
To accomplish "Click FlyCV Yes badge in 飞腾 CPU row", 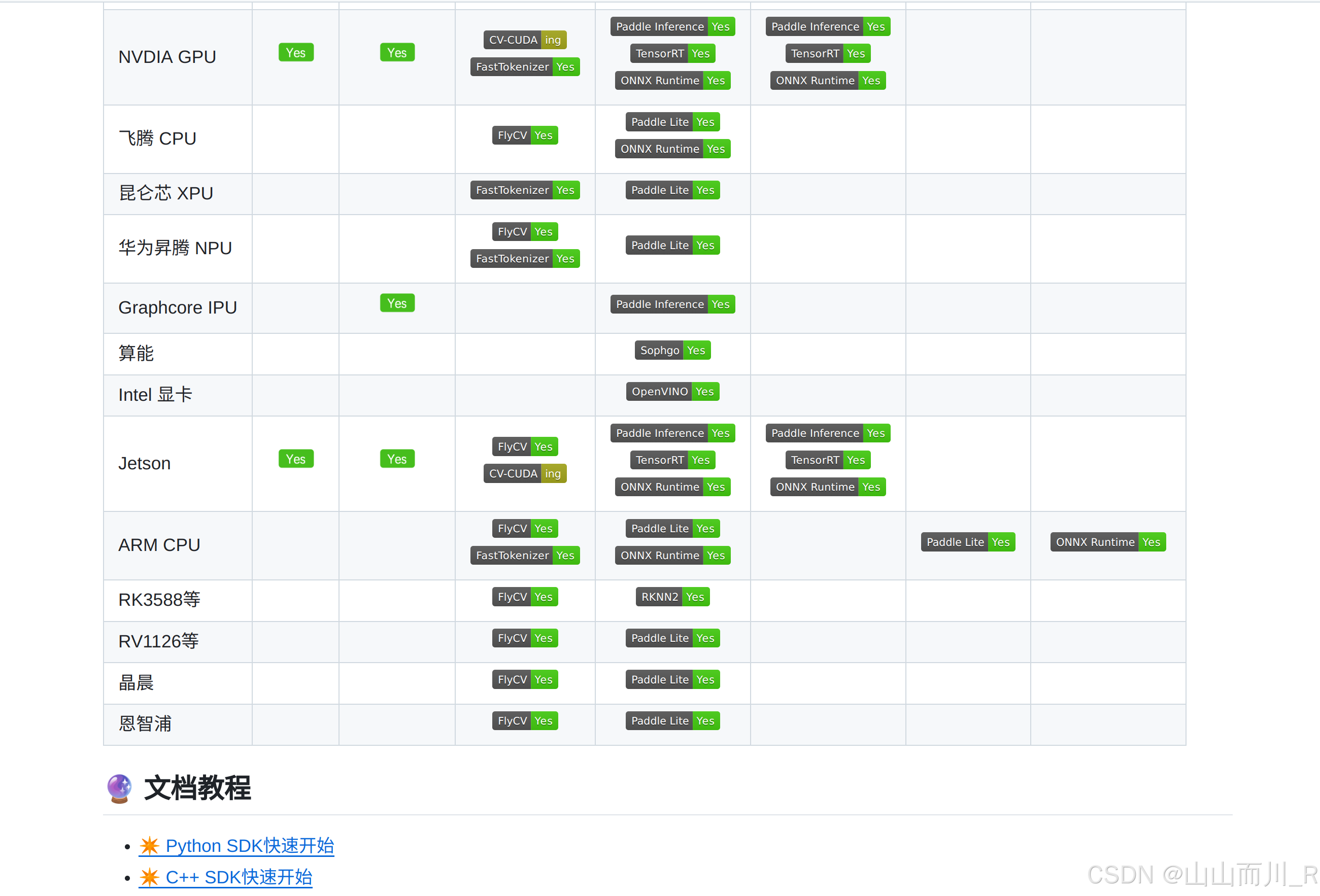I will click(525, 135).
